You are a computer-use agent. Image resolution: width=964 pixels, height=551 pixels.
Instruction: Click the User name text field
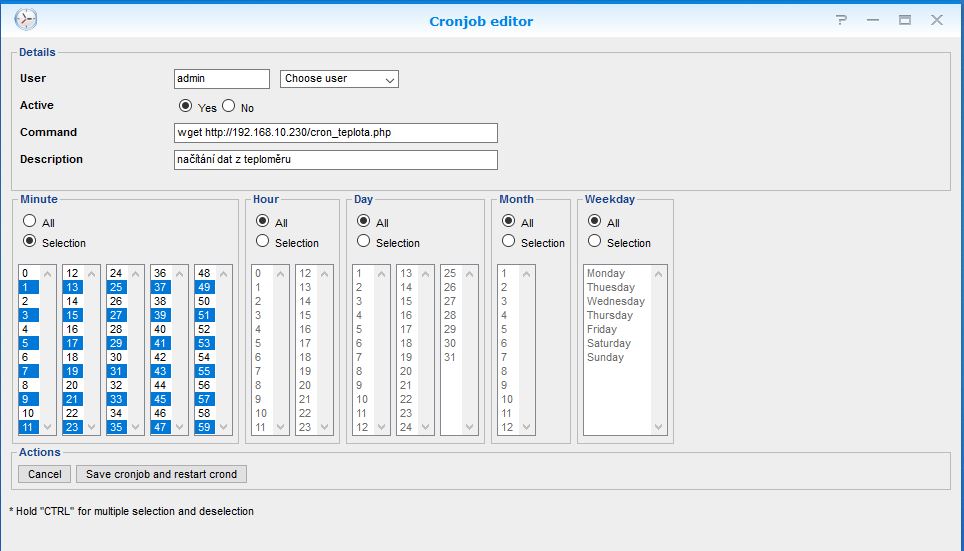[221, 79]
